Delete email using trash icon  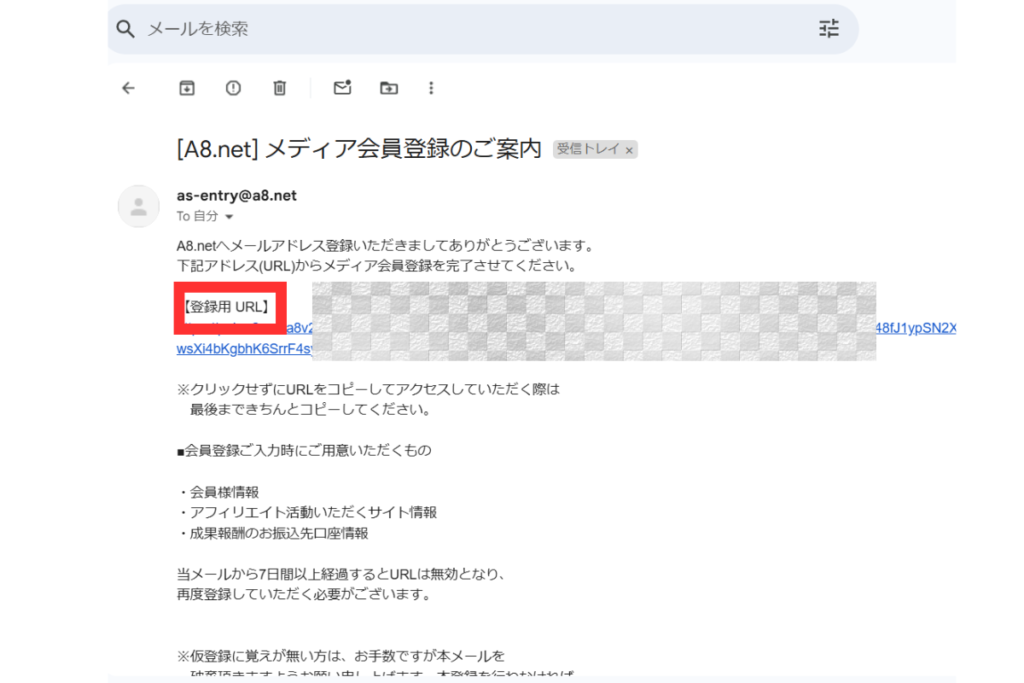(280, 88)
